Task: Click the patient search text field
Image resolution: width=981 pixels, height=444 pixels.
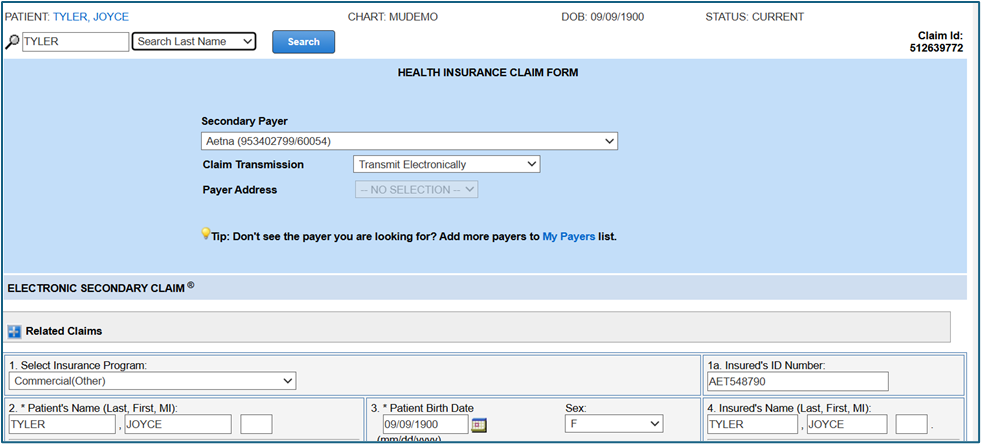Action: 75,42
